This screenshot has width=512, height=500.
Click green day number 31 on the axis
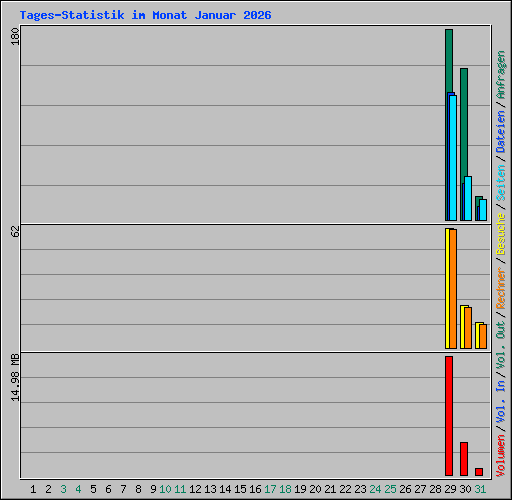[480, 489]
